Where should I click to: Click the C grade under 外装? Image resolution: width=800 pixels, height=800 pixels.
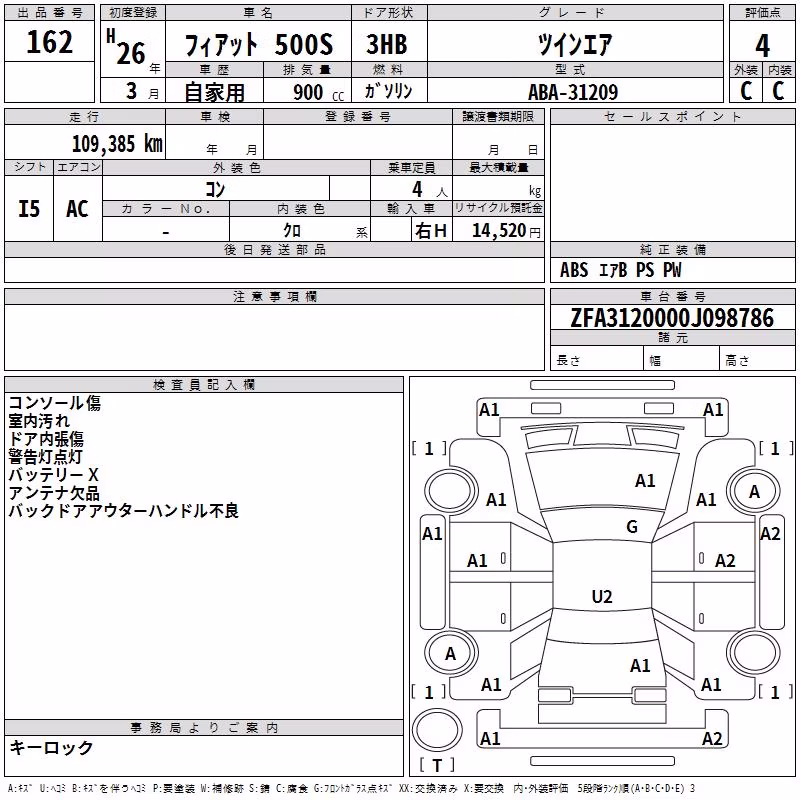point(746,91)
